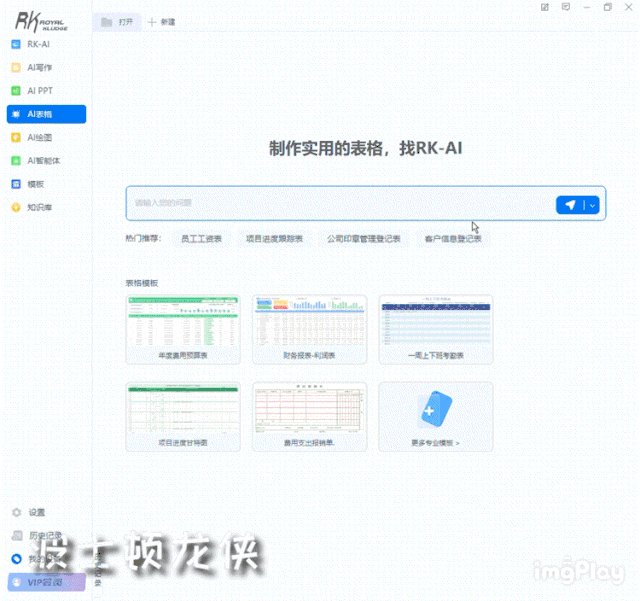Viewport: 640px width, 601px height.
Task: Click the blue ring icon above VIP会员
Action: point(17,559)
